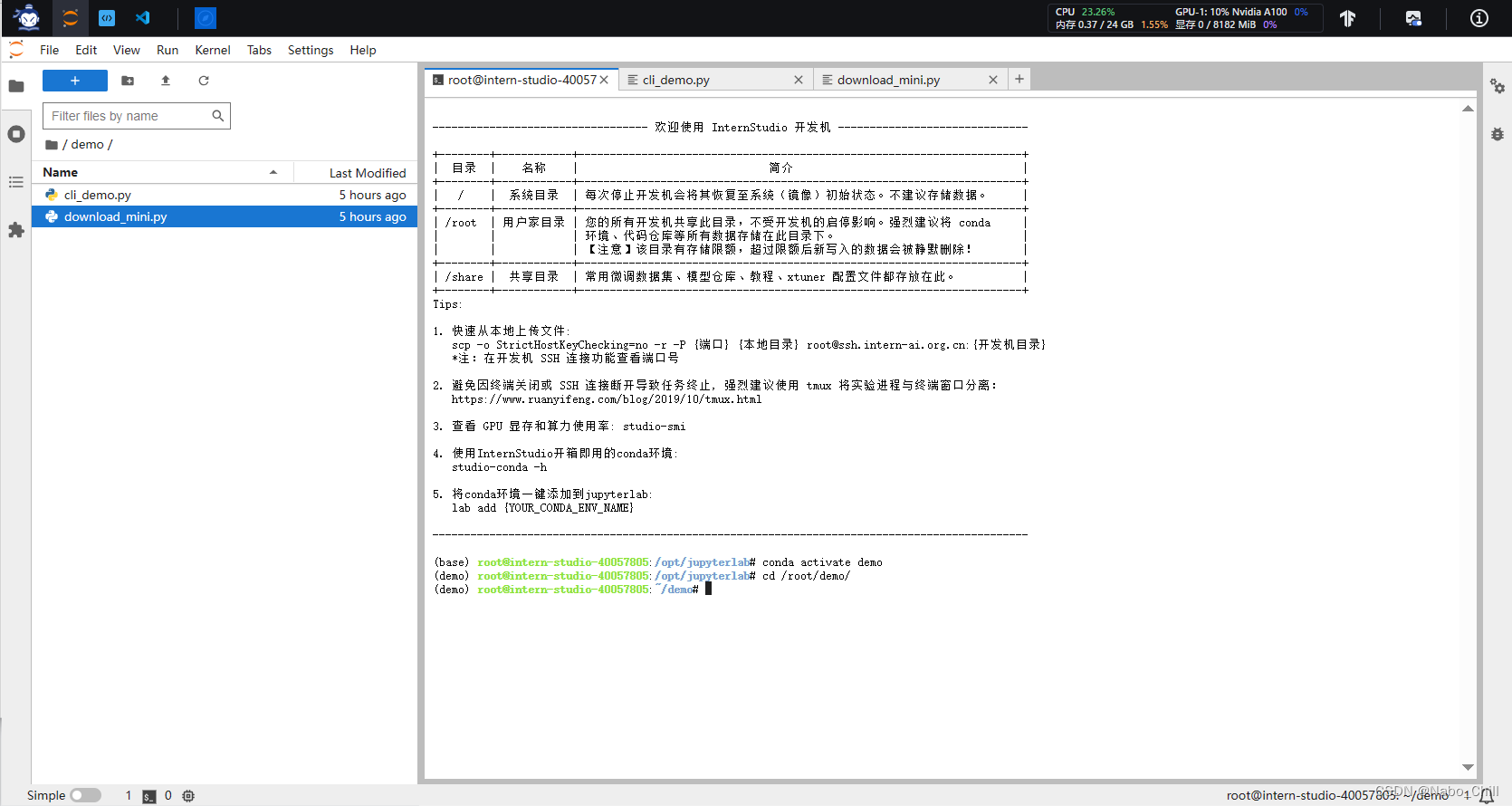Add a new tab with plus button
This screenshot has width=1512, height=806.
coord(1019,79)
